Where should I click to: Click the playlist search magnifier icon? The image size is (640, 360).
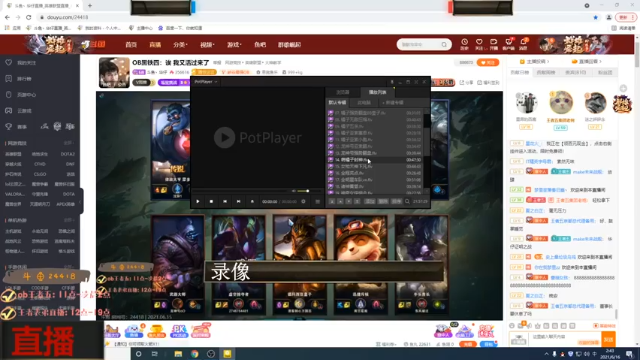[x=407, y=201]
